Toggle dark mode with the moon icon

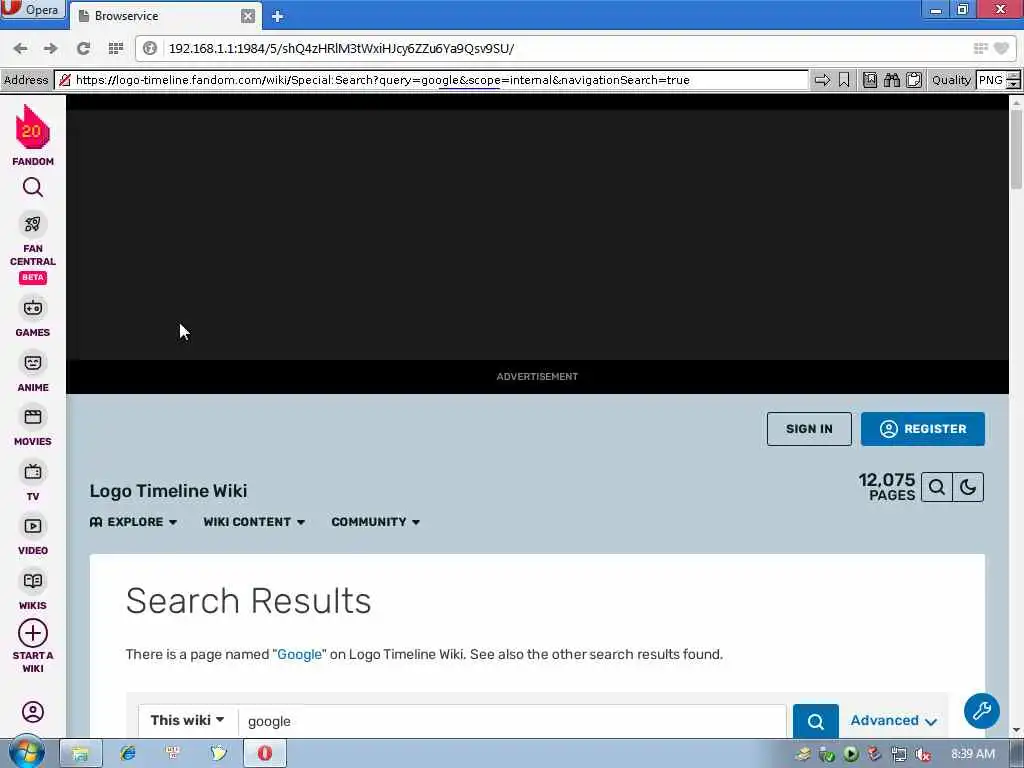click(x=968, y=487)
